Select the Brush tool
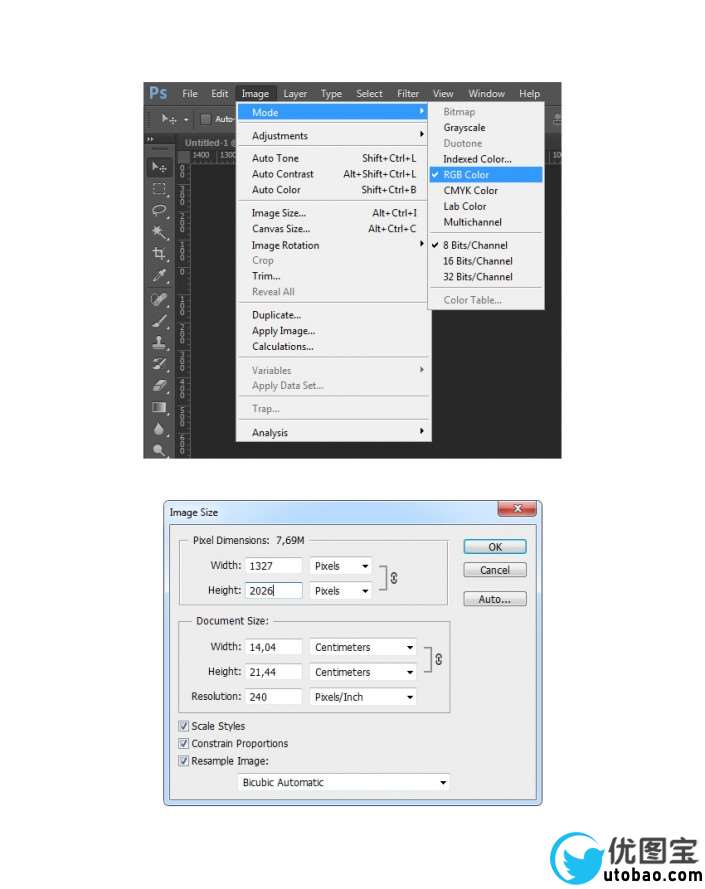Screen dimensions: 705x889 [159, 321]
